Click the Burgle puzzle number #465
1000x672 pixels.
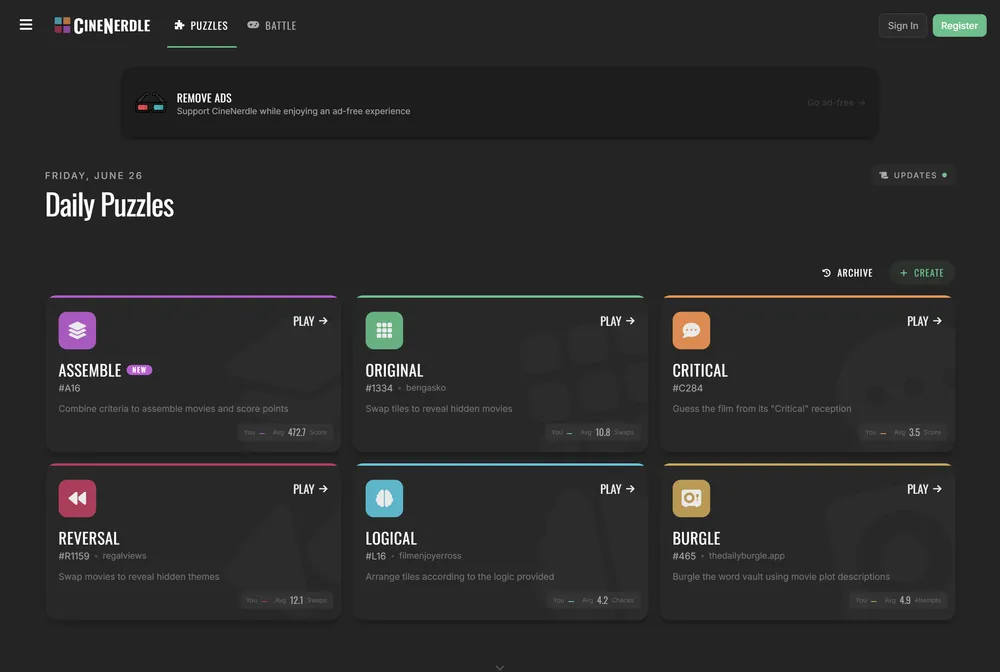[x=684, y=556]
